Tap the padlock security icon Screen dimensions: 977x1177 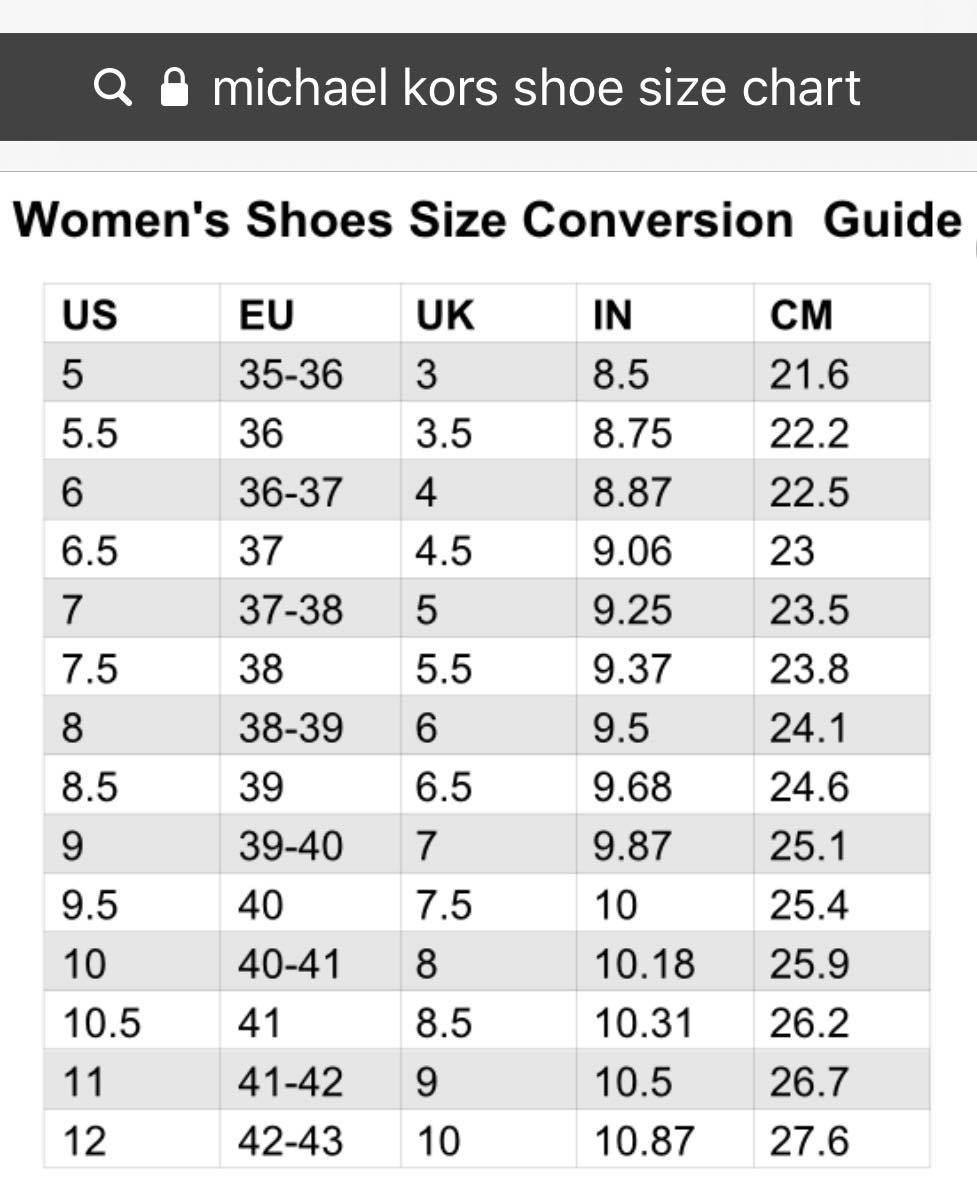[x=175, y=88]
